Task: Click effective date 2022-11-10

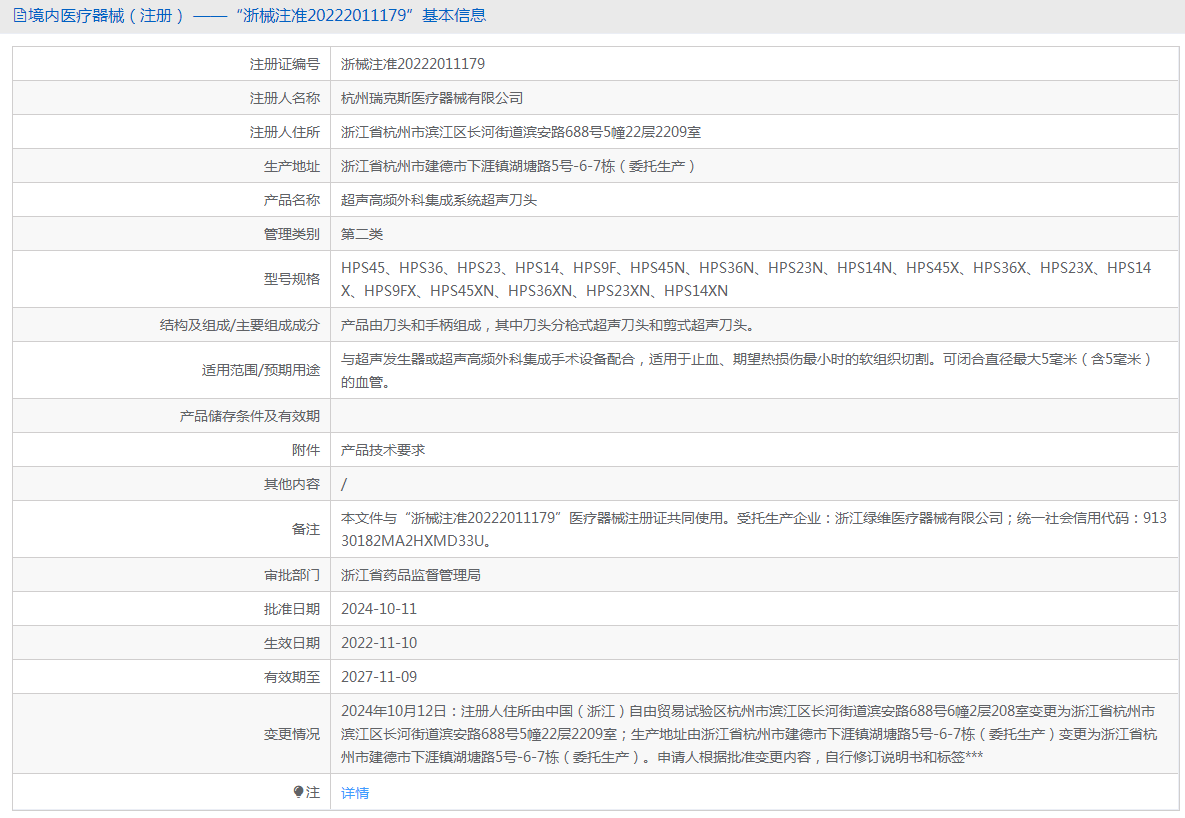Action: click(379, 643)
